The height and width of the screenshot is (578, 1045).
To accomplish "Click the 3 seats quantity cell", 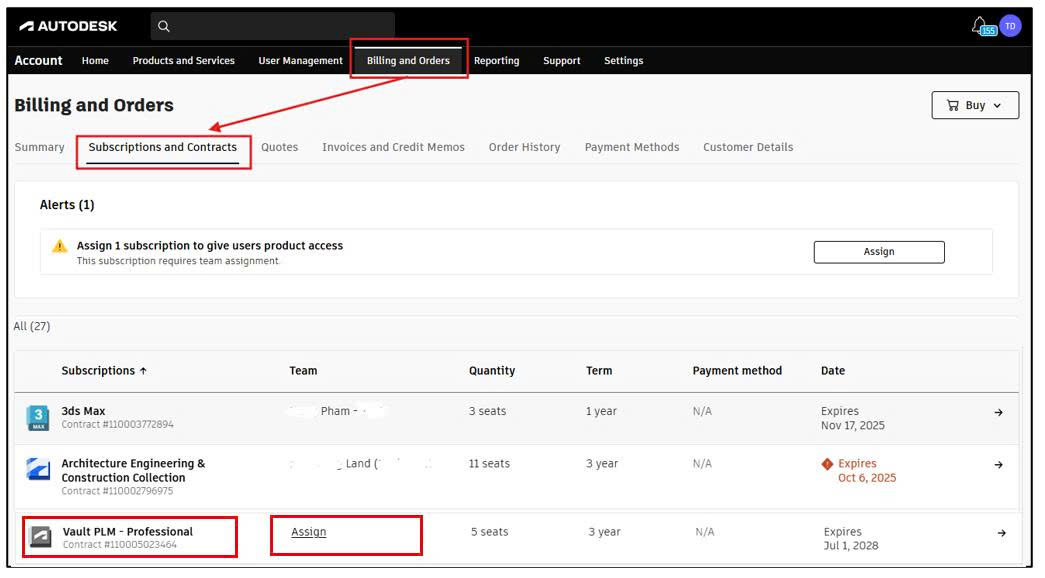I will 487,411.
